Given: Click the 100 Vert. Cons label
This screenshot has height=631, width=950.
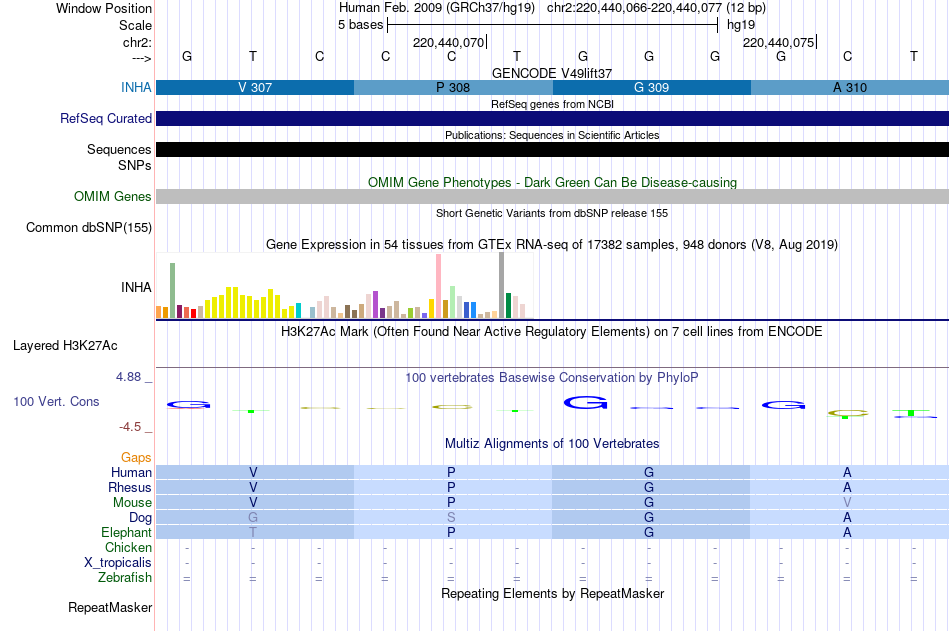Looking at the screenshot, I should click(x=56, y=401).
